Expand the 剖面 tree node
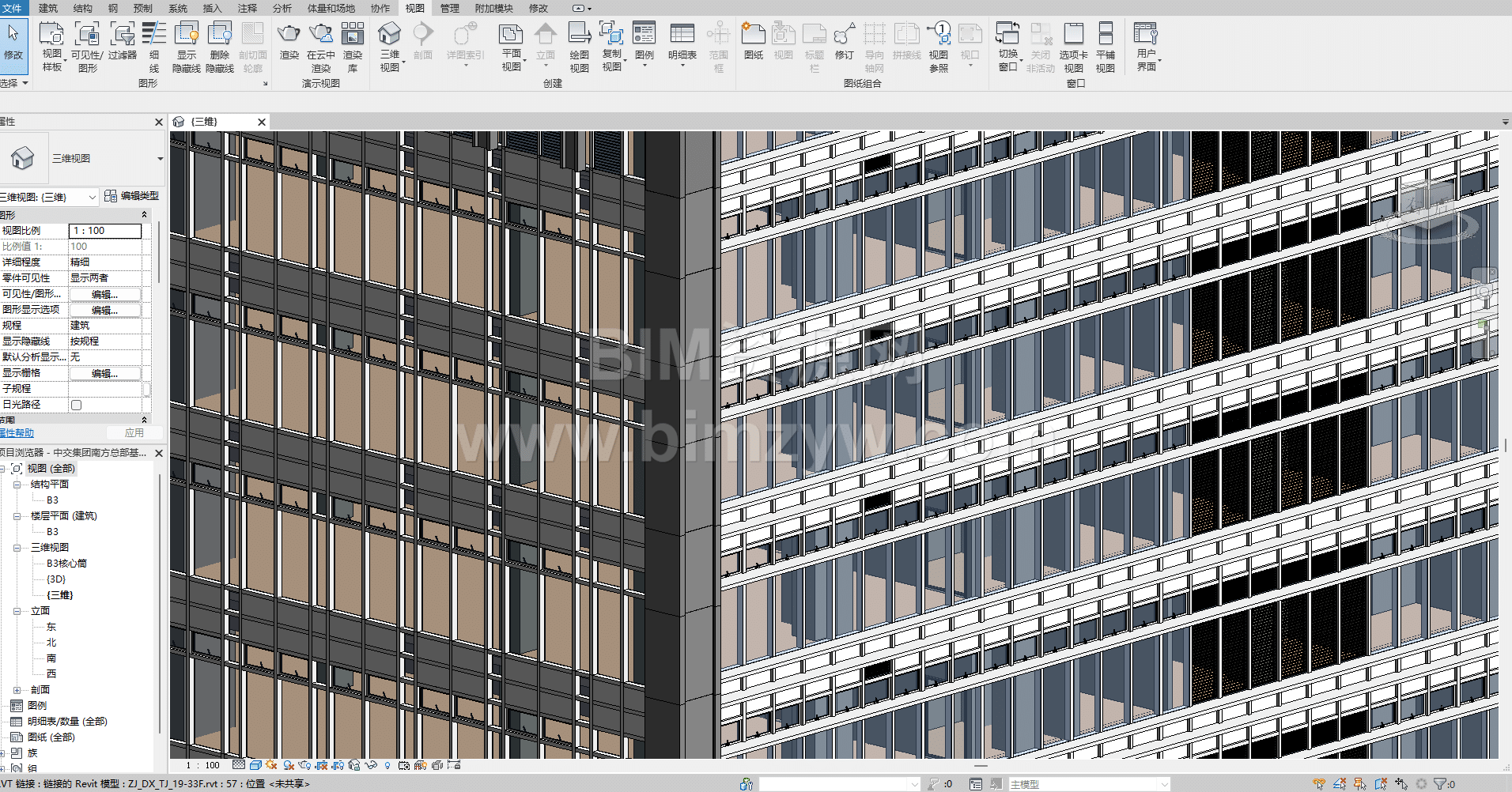1512x792 pixels. click(x=17, y=690)
